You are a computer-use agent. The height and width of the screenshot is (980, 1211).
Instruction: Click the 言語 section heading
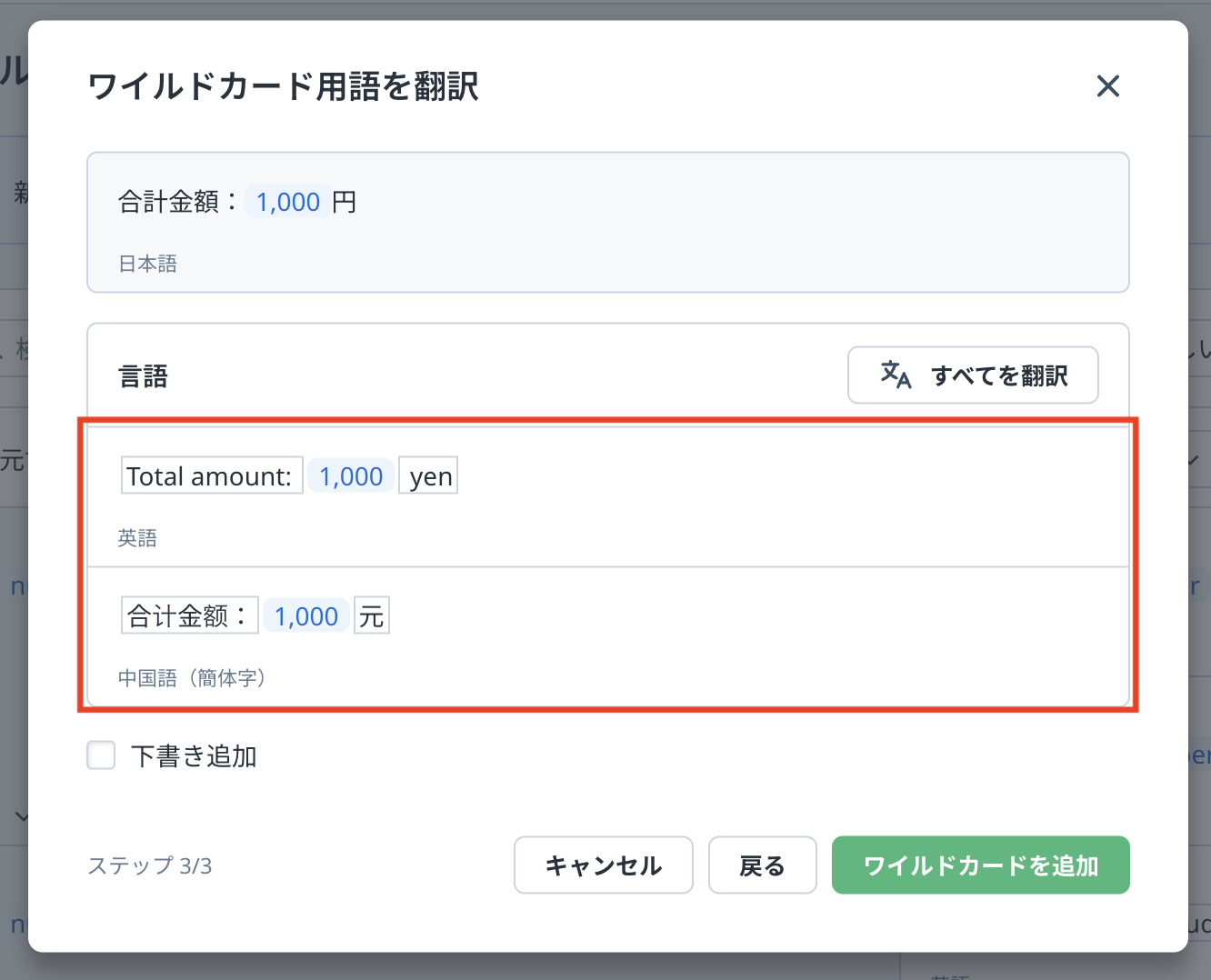point(144,376)
